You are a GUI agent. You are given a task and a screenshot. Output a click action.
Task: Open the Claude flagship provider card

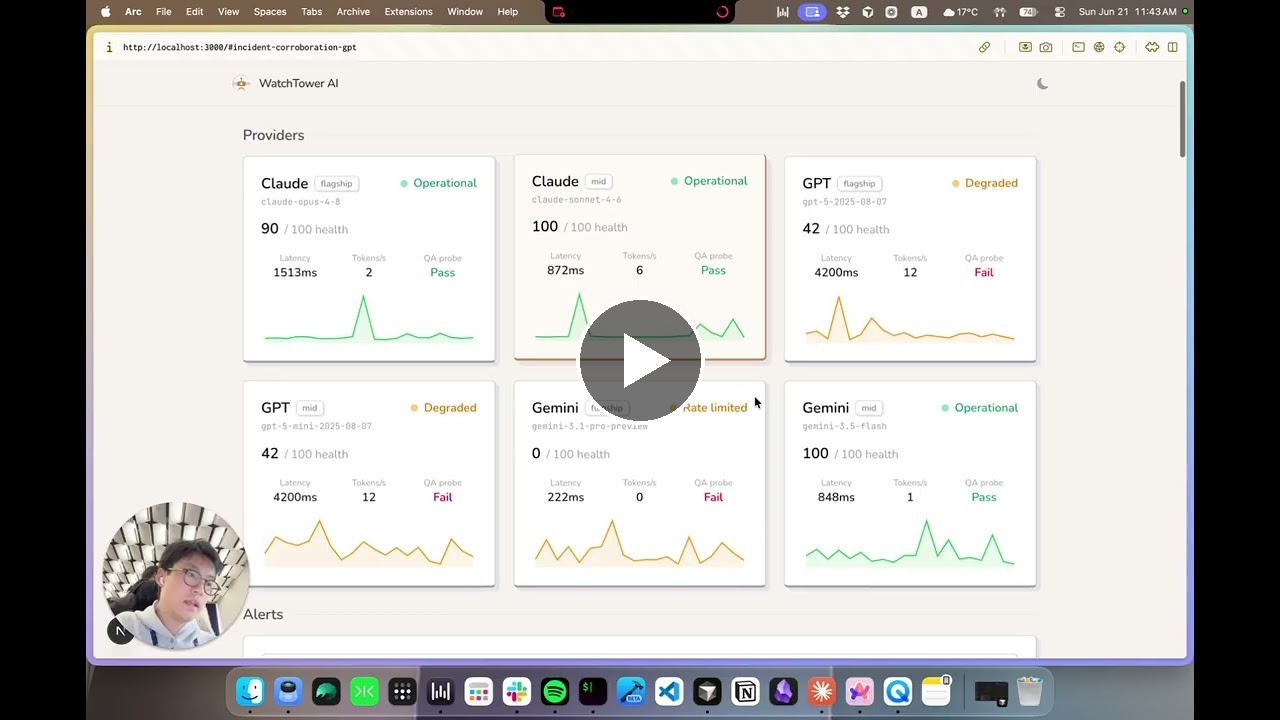[x=369, y=259]
